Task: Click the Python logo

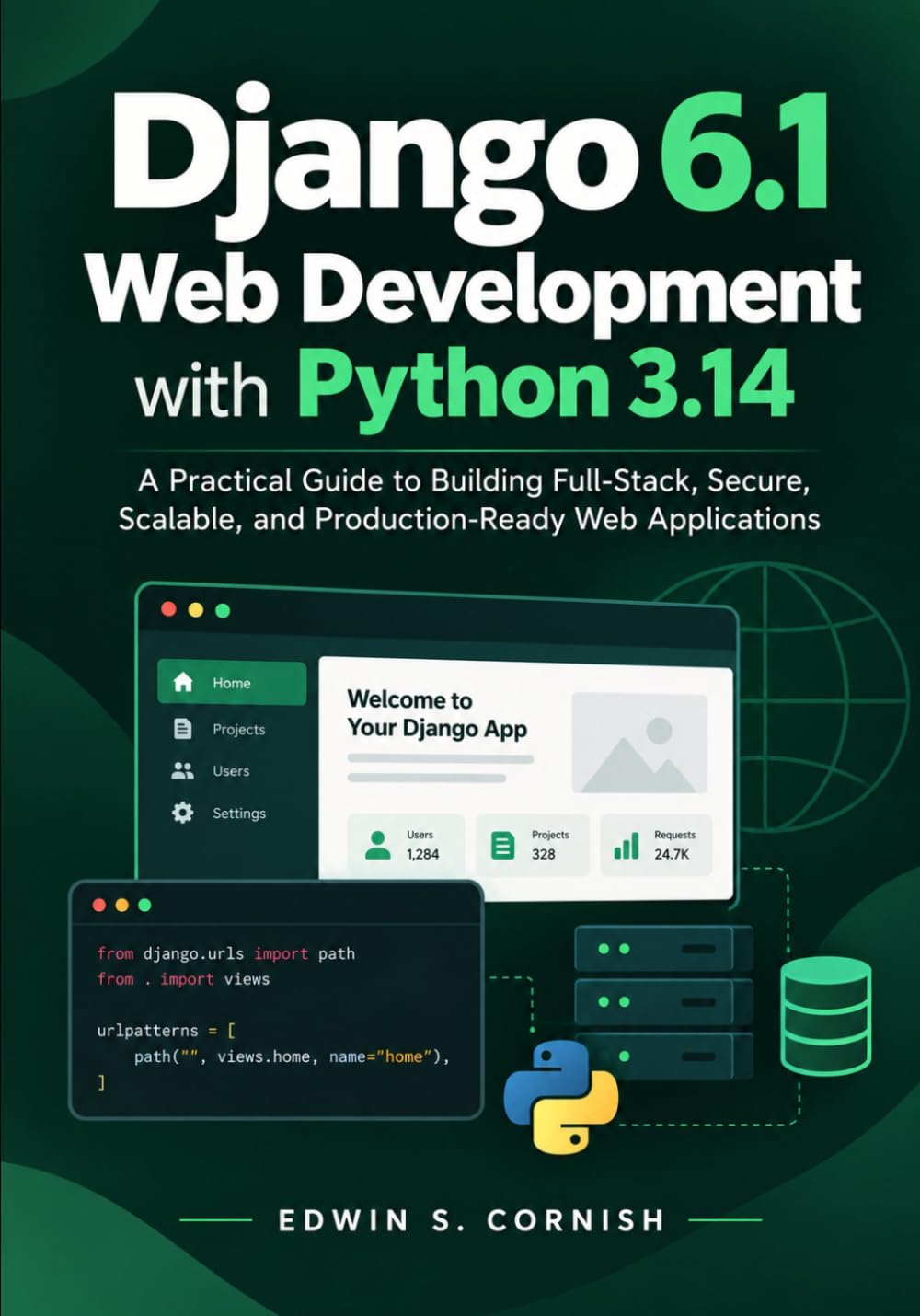Action: [561, 1098]
